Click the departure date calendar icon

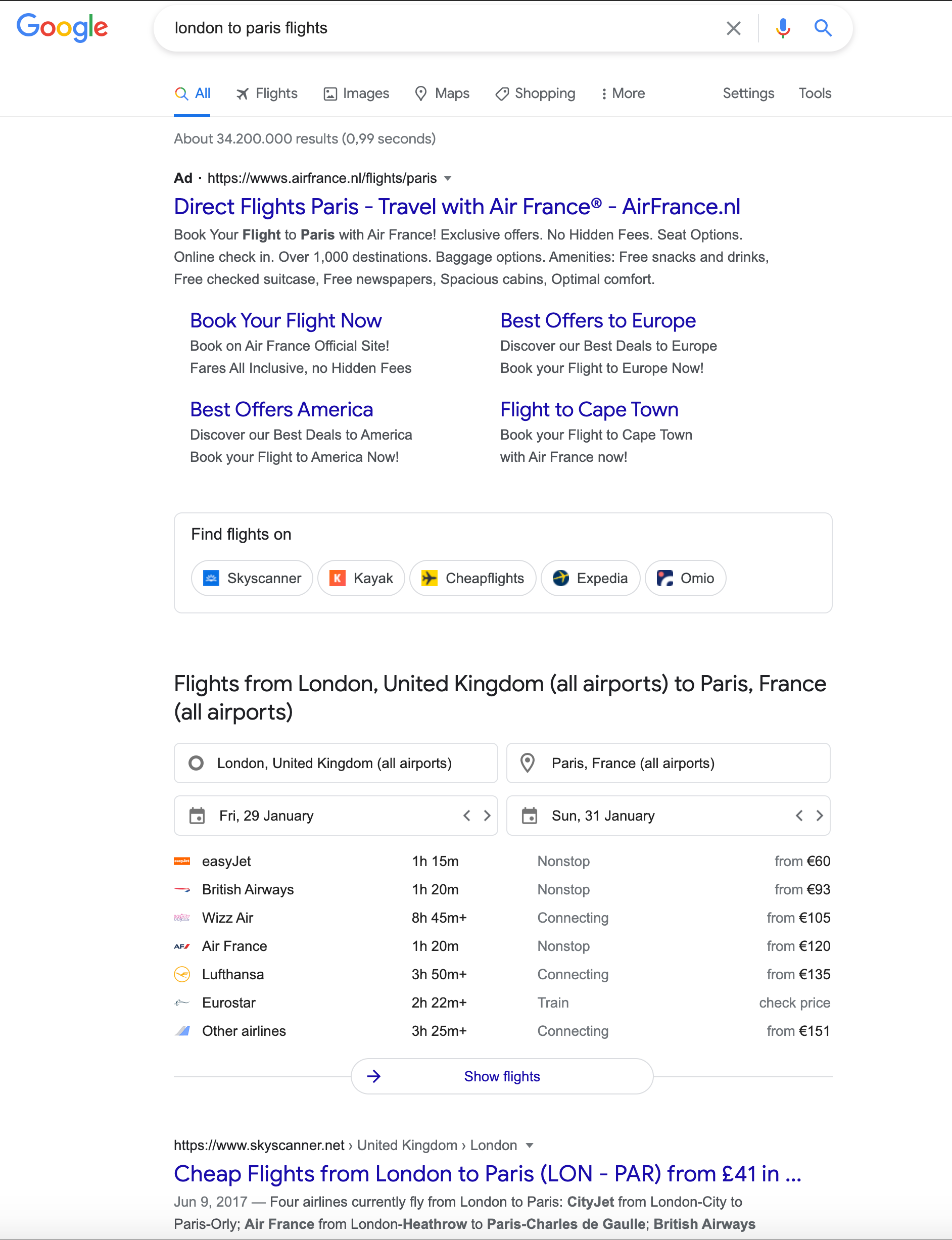pyautogui.click(x=197, y=816)
